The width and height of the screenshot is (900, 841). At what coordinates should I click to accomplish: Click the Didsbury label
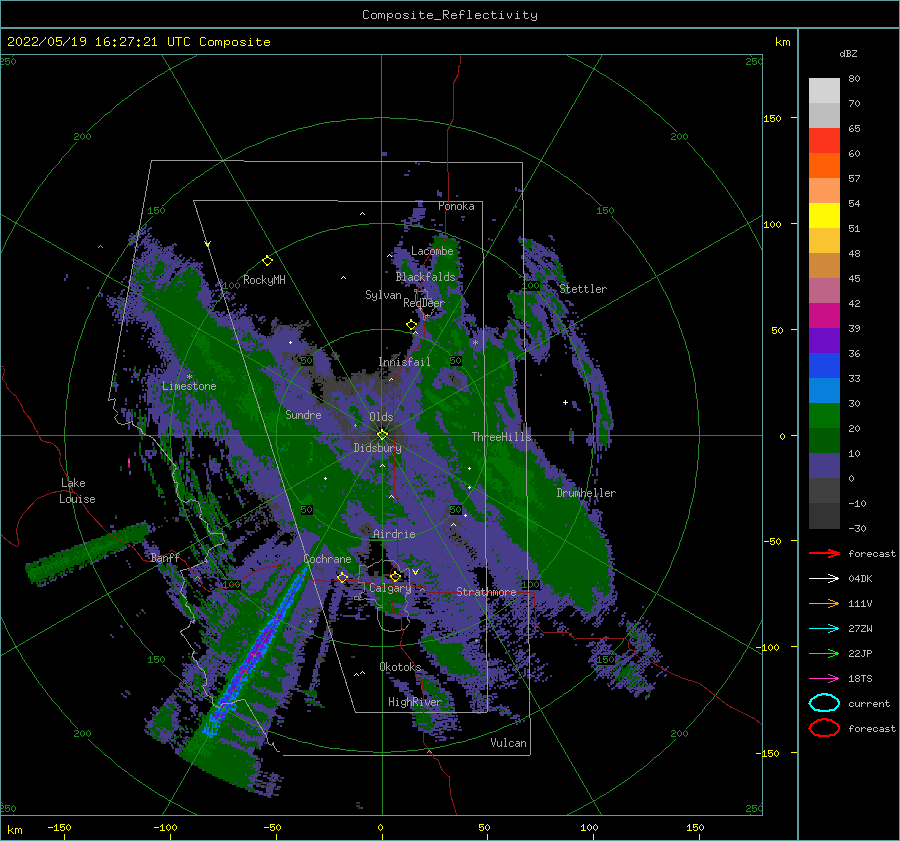point(378,448)
